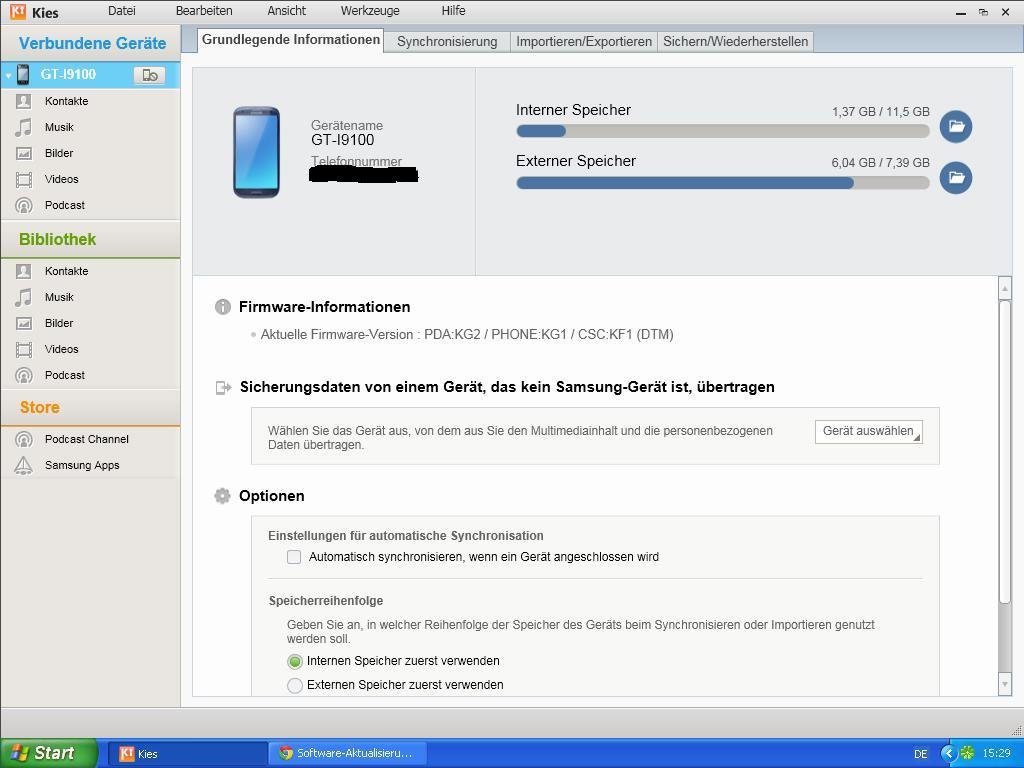Click the Aktuelle Firmware-Version line

click(467, 334)
